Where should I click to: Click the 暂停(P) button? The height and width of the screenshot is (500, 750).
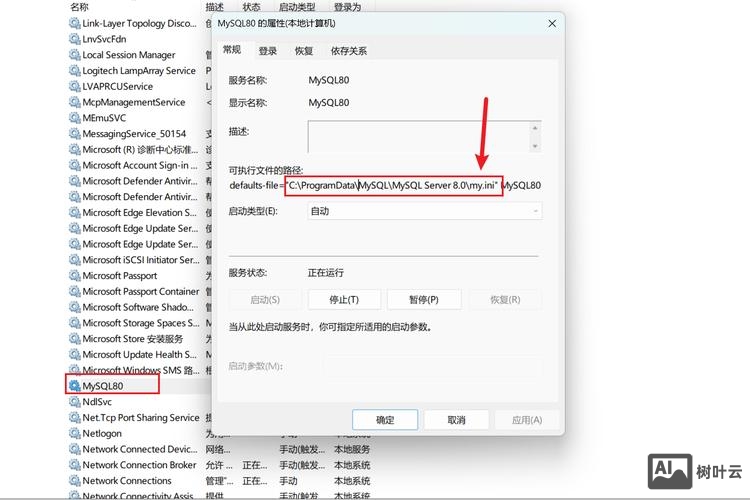click(x=424, y=300)
